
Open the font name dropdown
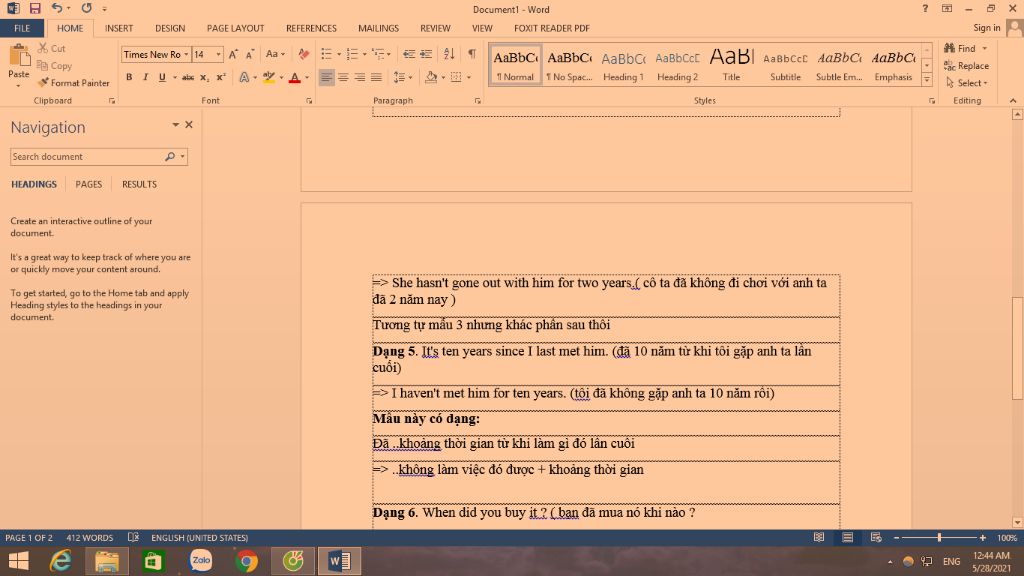tap(186, 54)
